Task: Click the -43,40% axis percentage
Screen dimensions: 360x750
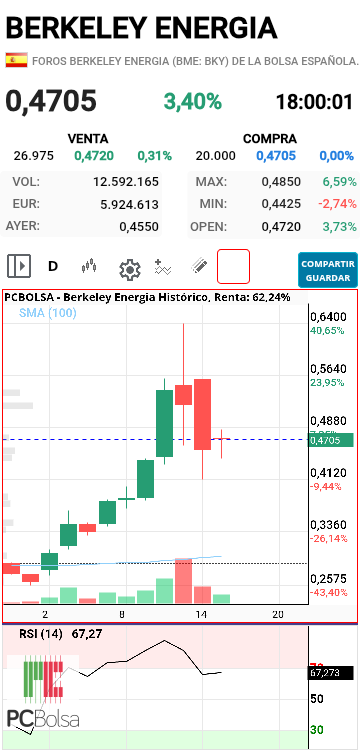Action: coord(329,593)
